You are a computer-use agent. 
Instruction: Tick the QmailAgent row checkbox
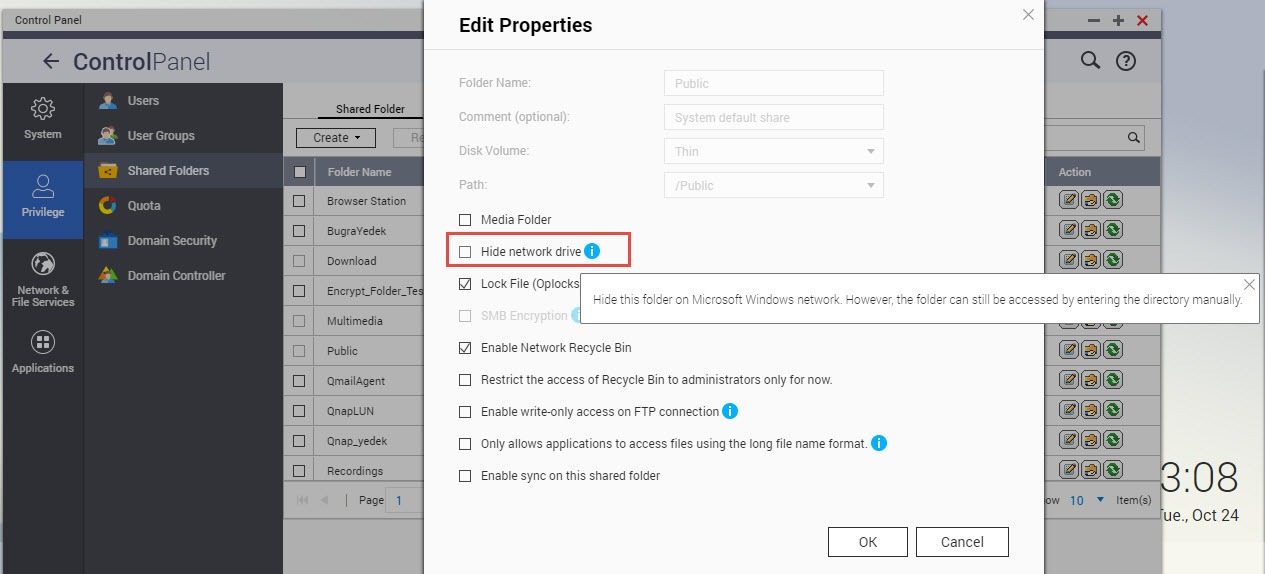[x=299, y=381]
